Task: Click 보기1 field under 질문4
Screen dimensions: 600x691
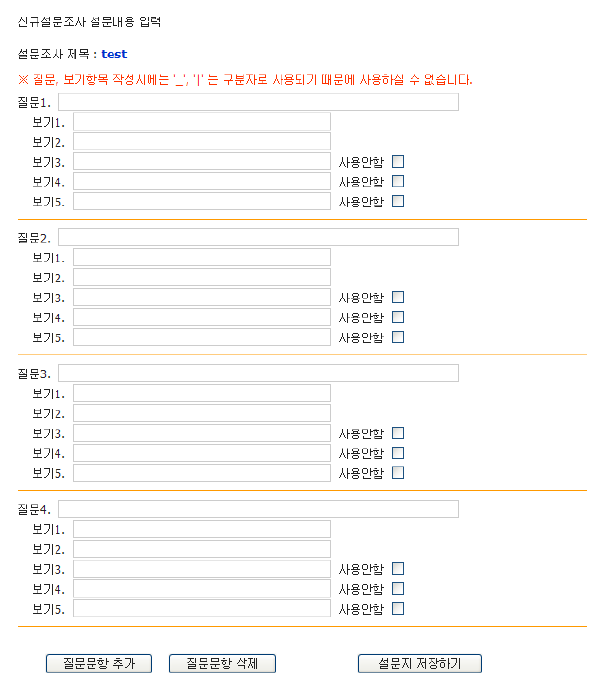Action: (201, 529)
